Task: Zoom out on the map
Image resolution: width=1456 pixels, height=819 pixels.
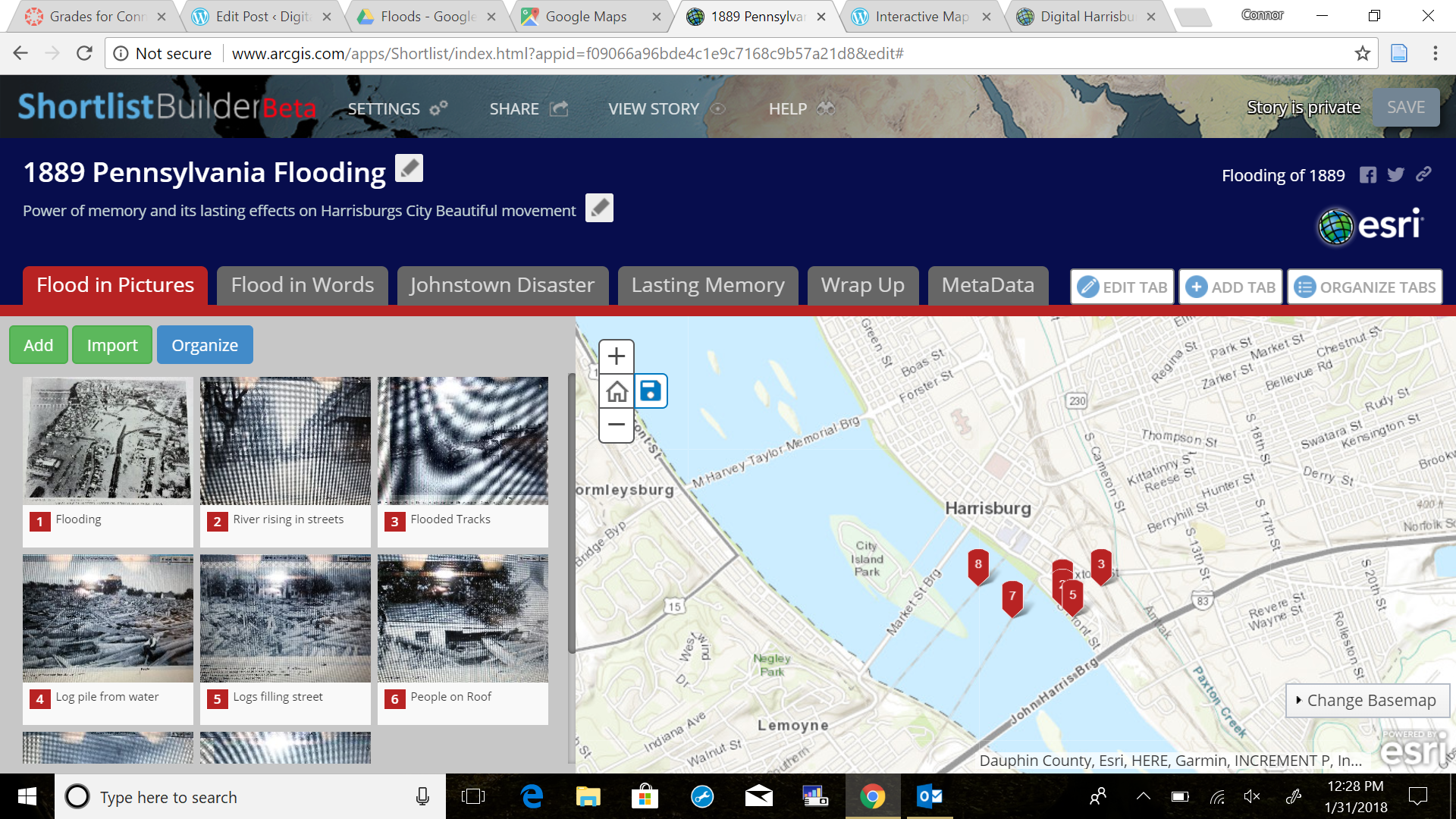Action: (x=617, y=425)
